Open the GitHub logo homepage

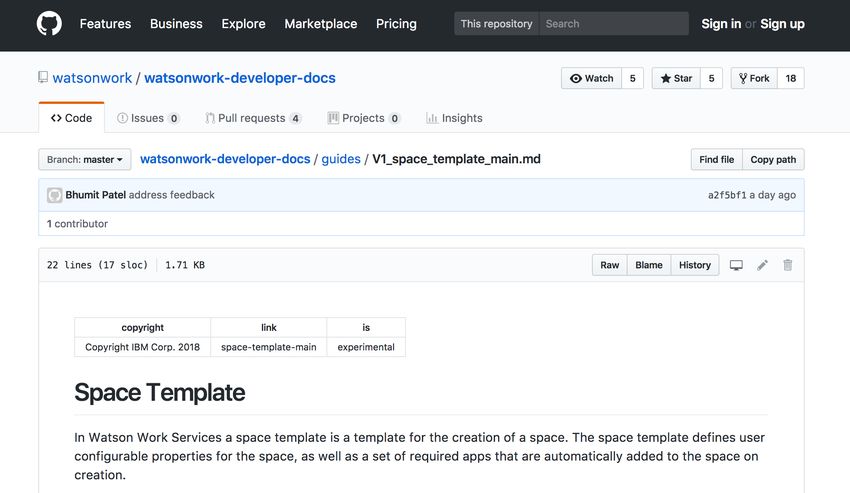point(49,24)
